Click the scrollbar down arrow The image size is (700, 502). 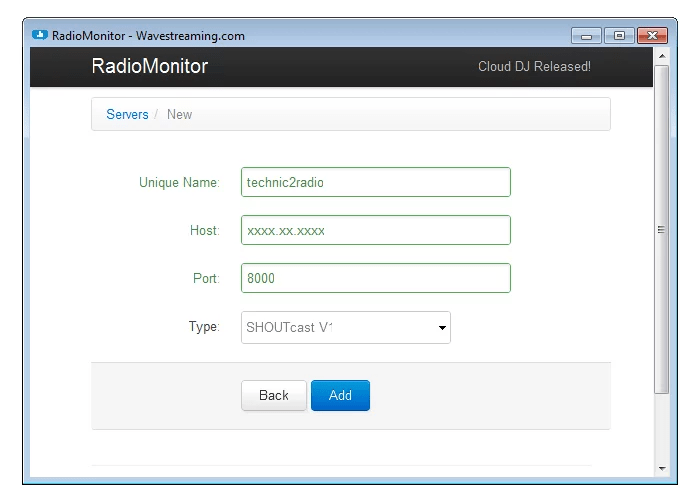click(x=661, y=468)
